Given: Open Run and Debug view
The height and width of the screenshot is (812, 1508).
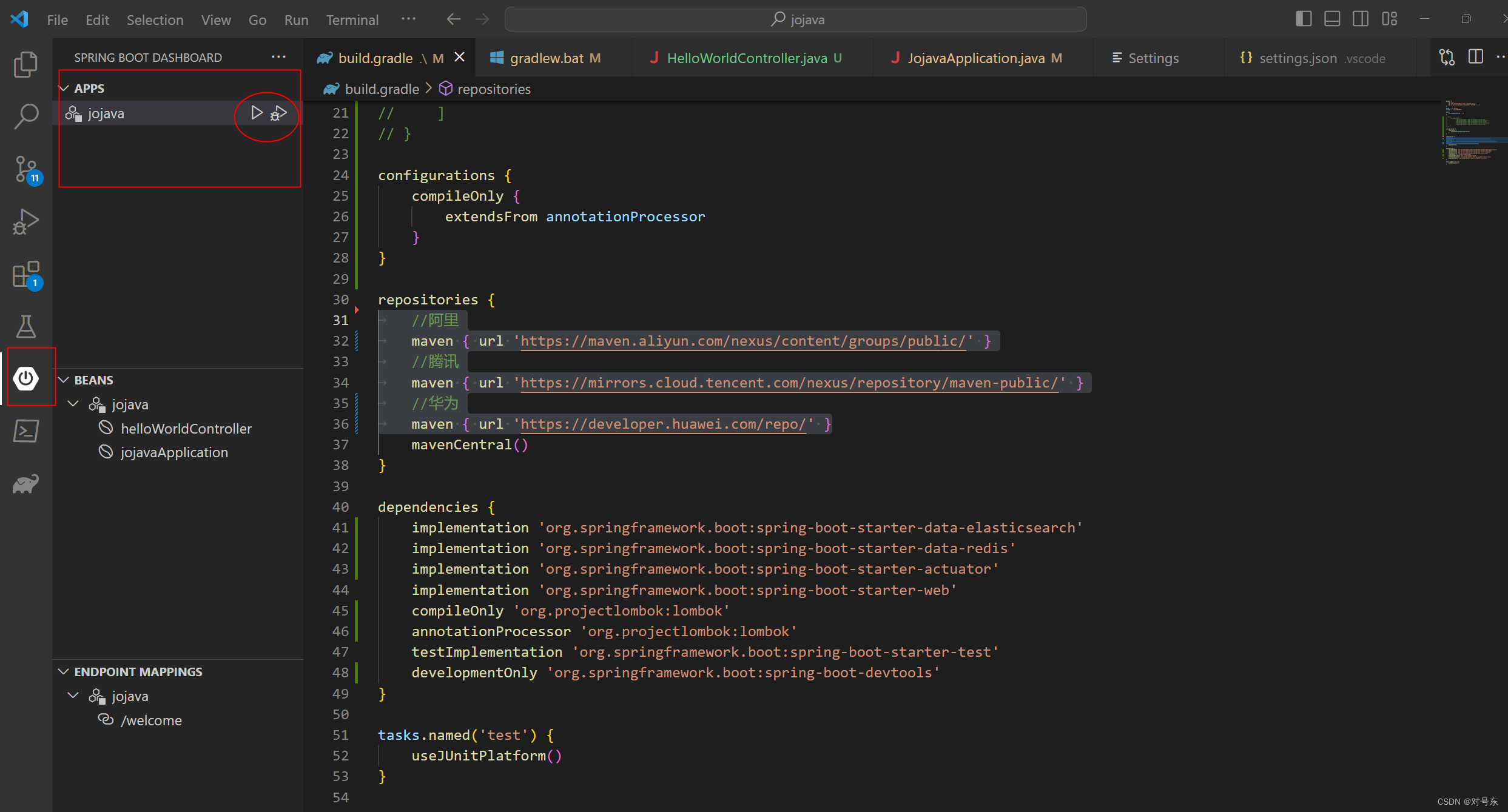Looking at the screenshot, I should coord(25,222).
